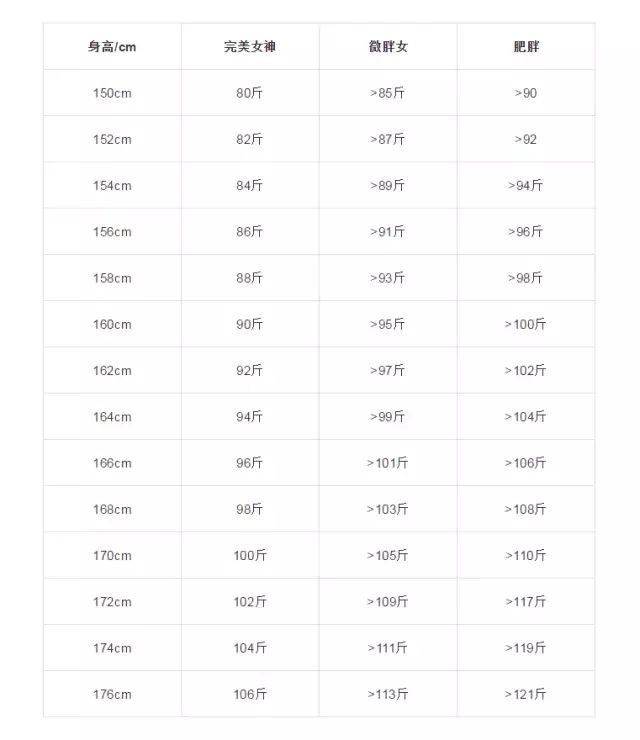Image resolution: width=640 pixels, height=740 pixels.
Task: Select the 156cm row label
Action: click(x=112, y=232)
